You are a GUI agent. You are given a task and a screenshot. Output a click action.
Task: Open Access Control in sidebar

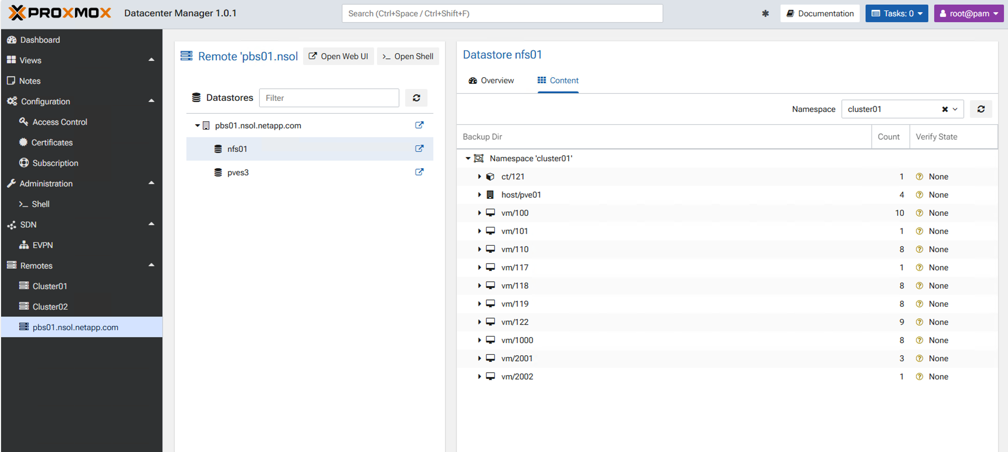[x=59, y=122]
